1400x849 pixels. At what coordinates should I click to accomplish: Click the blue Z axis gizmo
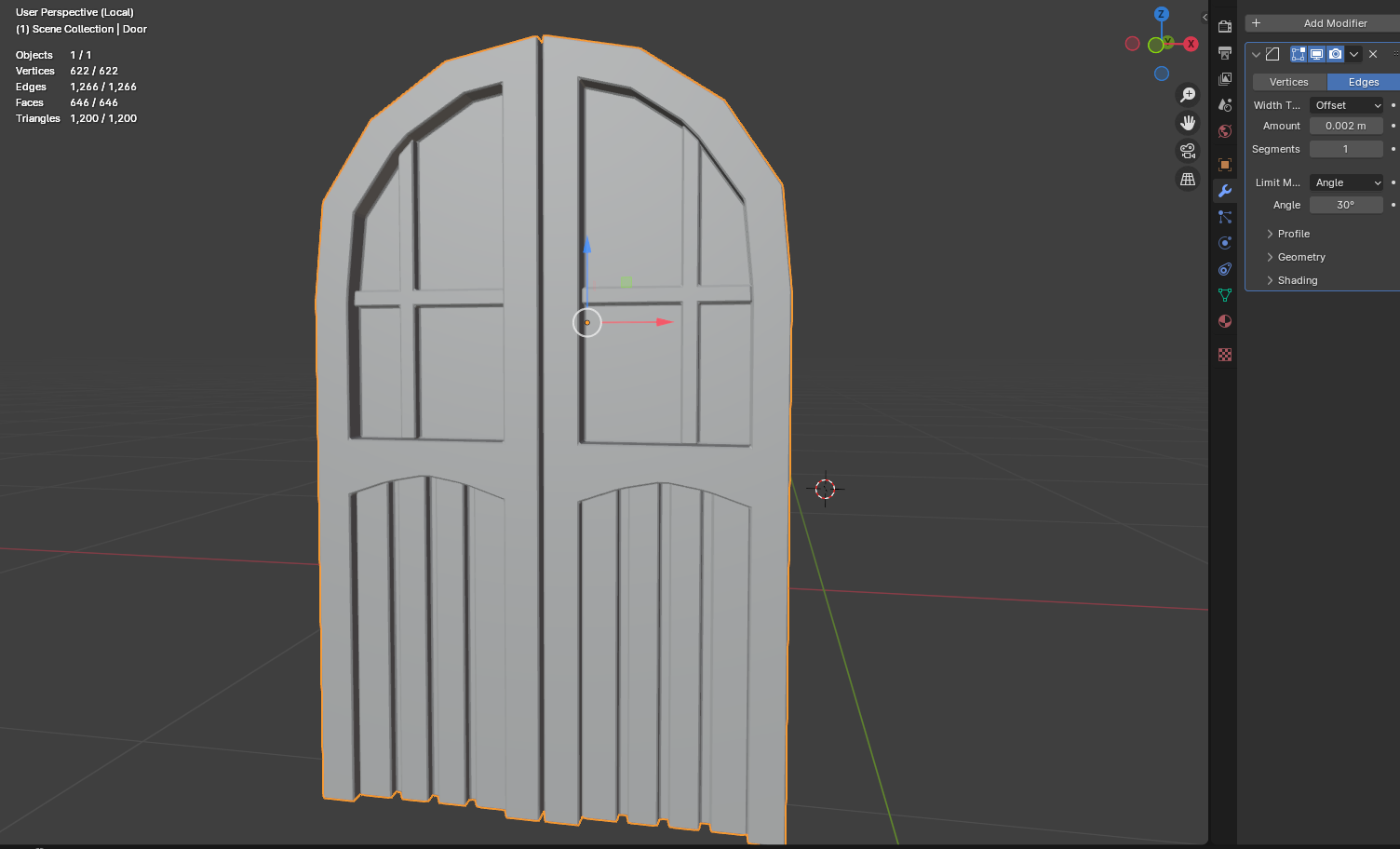click(1161, 14)
